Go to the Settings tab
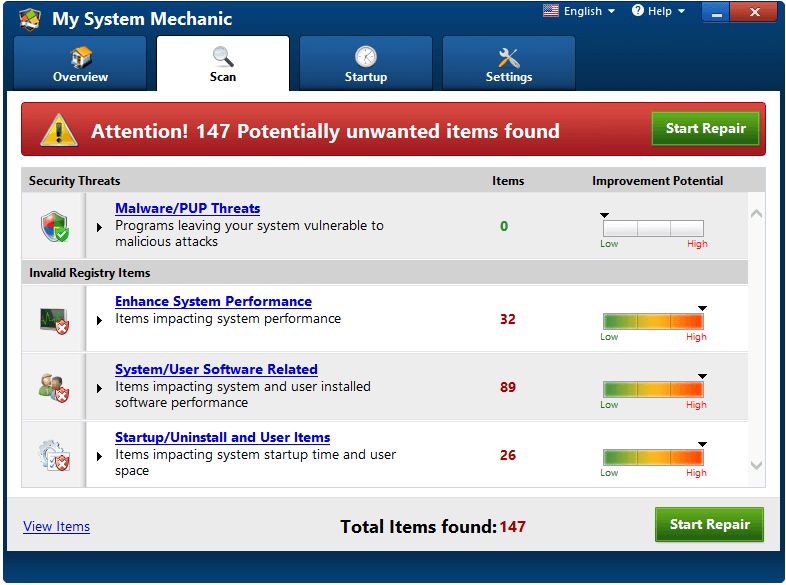This screenshot has width=786, height=585. (508, 64)
